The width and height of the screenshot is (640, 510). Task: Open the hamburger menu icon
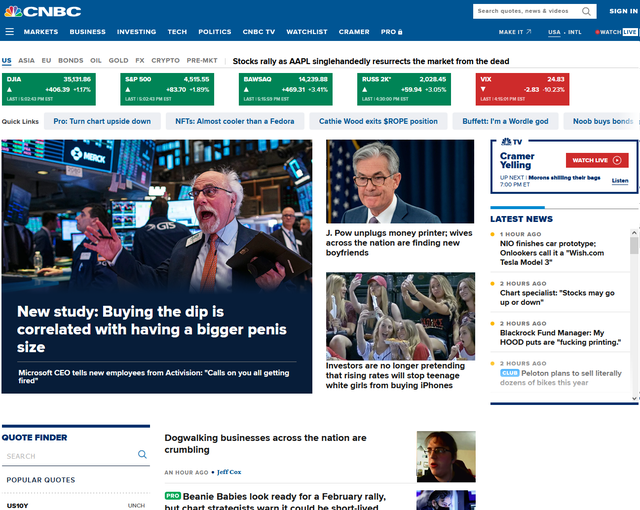(9, 32)
